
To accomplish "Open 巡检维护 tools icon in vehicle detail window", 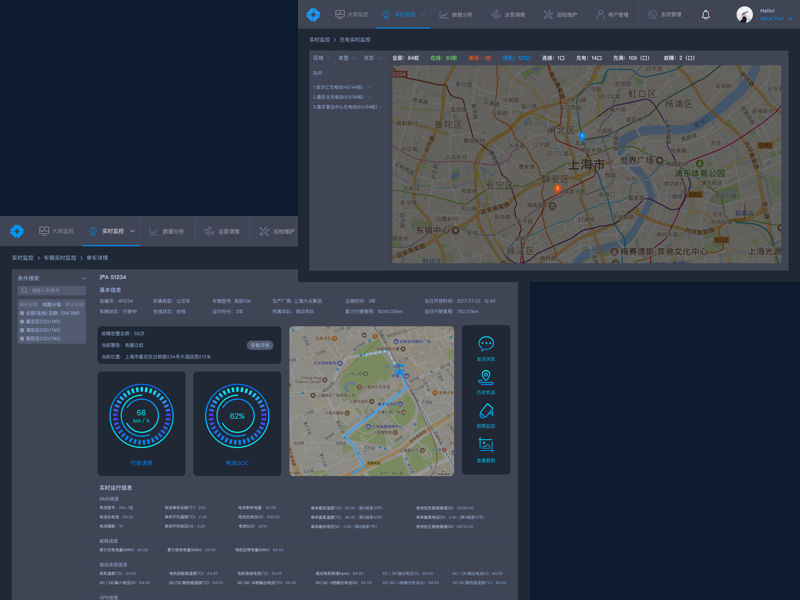I will click(264, 232).
